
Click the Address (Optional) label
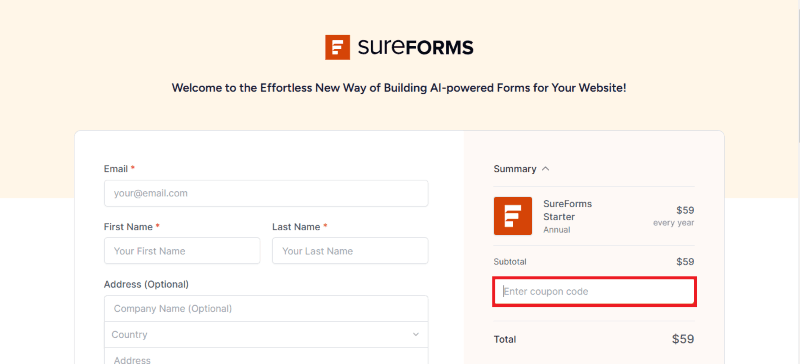coord(146,284)
